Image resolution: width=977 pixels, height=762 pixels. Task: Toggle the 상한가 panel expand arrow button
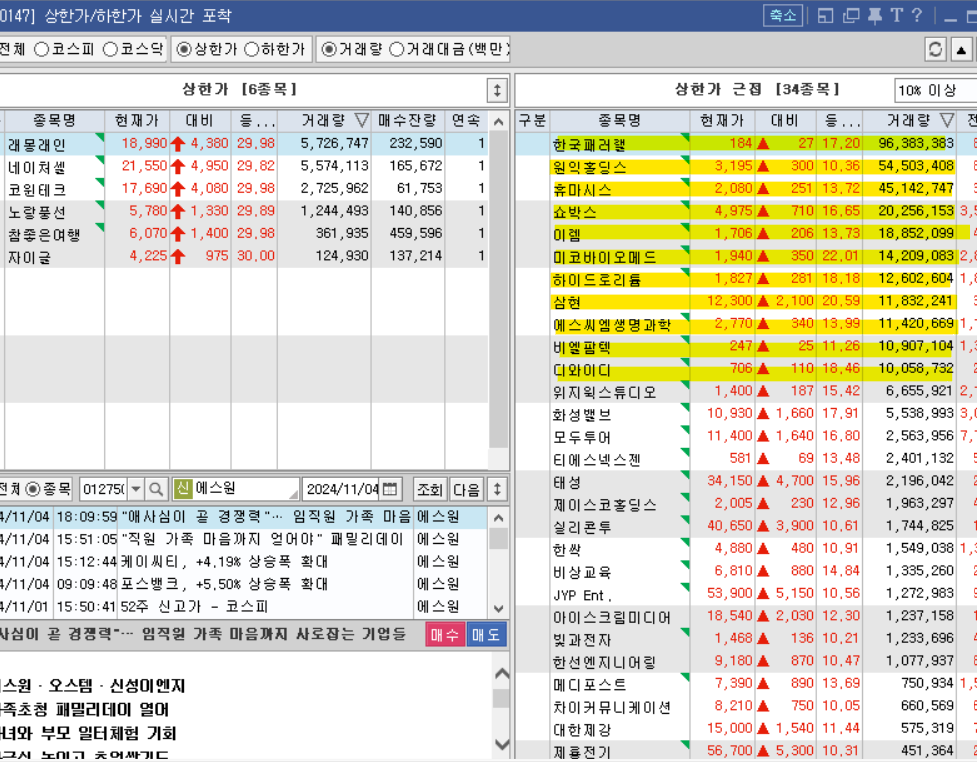(497, 90)
